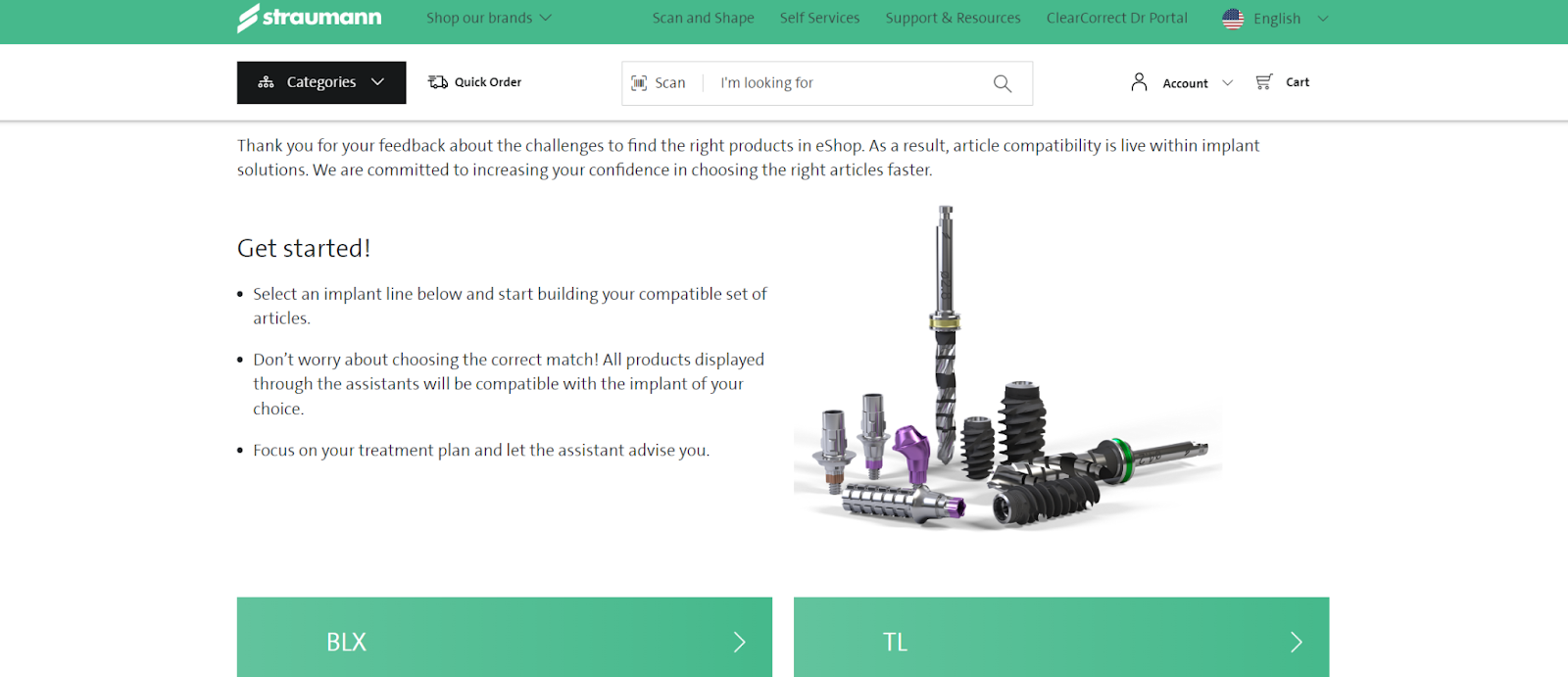
Task: Open the shopping Cart icon
Action: coord(1264,82)
